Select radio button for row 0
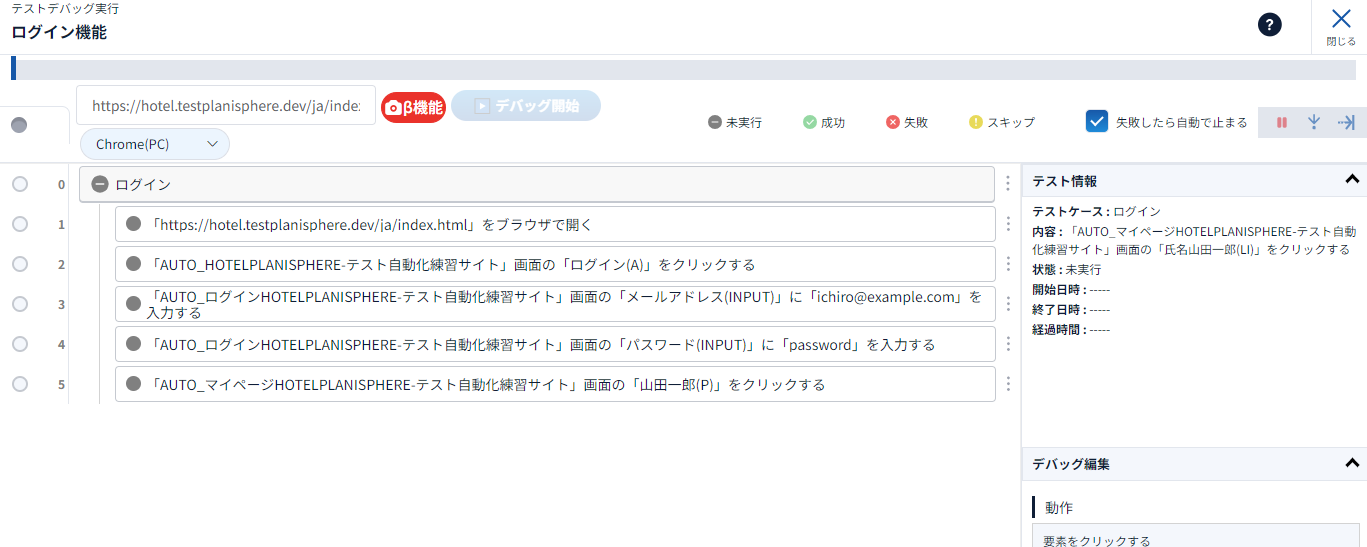The width and height of the screenshot is (1367, 547). (x=20, y=184)
